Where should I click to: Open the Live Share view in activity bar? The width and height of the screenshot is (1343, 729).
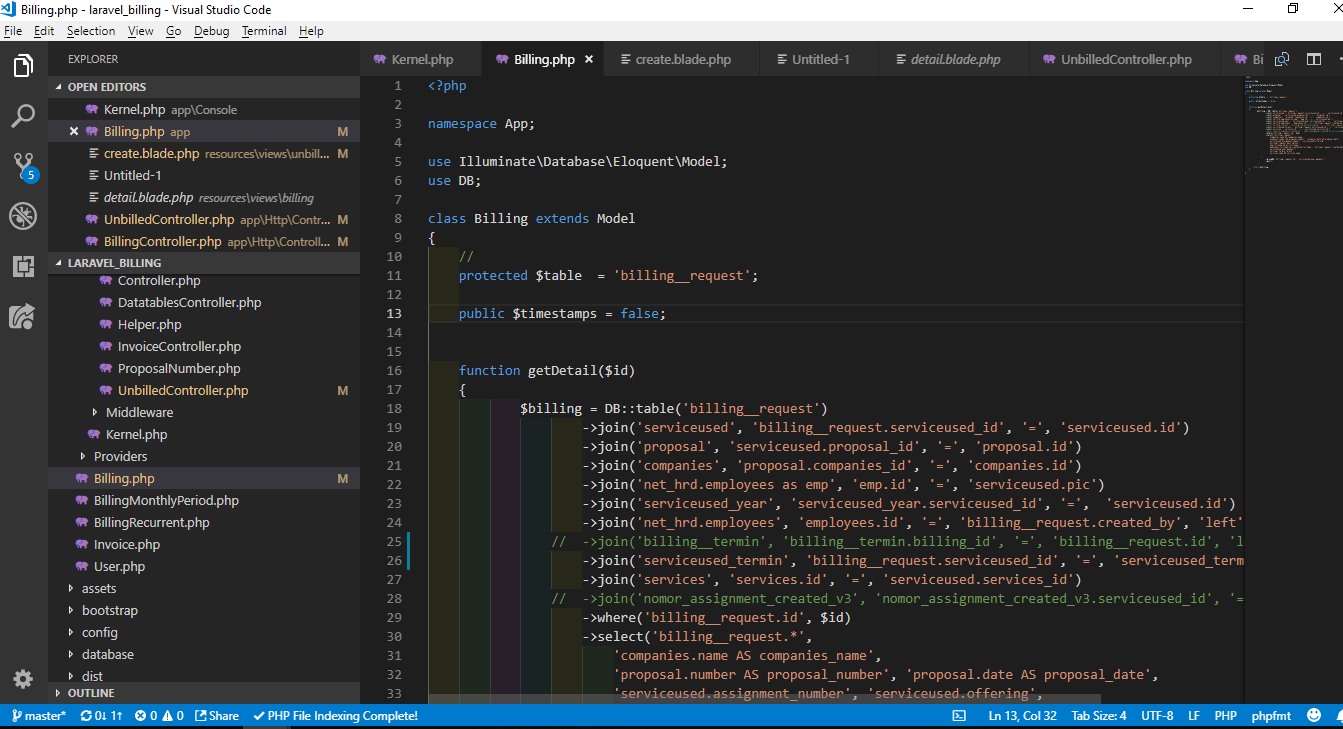(23, 316)
